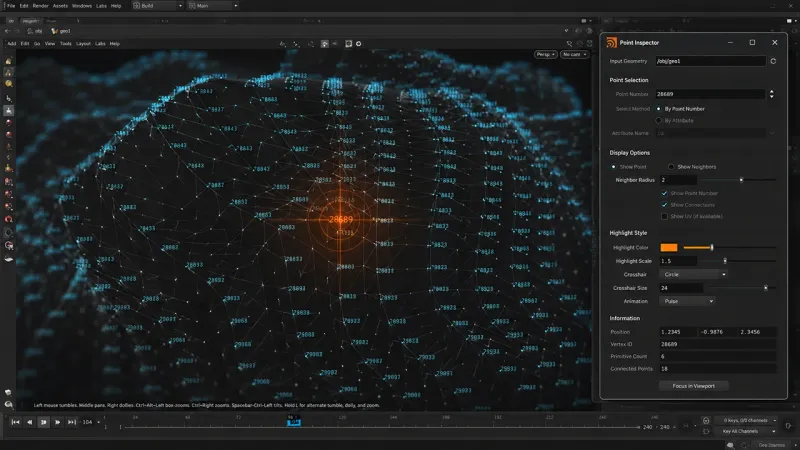Click the path forward arrow

17,31
